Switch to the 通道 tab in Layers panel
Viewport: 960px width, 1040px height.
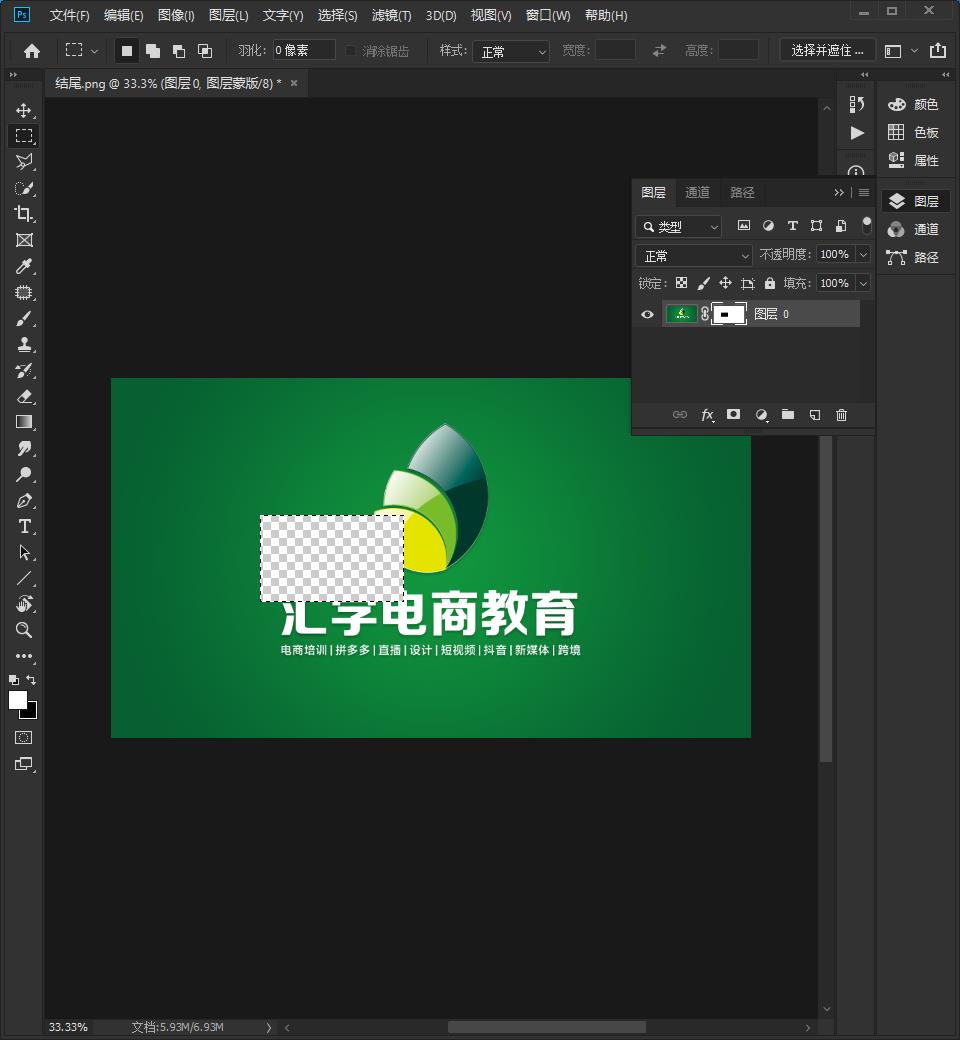click(697, 192)
